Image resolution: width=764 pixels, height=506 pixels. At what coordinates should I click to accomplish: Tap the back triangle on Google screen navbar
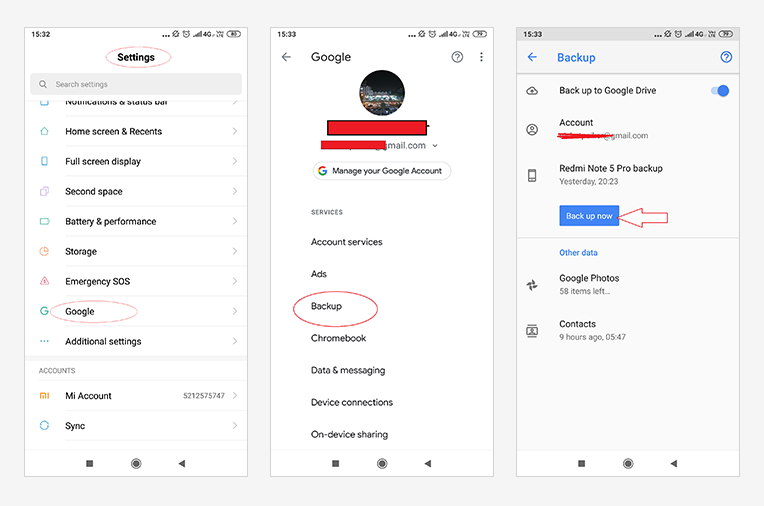click(428, 464)
